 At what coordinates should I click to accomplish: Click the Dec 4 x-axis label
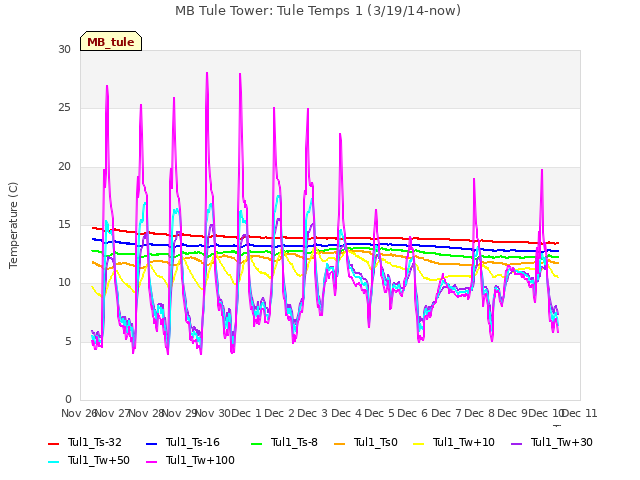[347, 413]
